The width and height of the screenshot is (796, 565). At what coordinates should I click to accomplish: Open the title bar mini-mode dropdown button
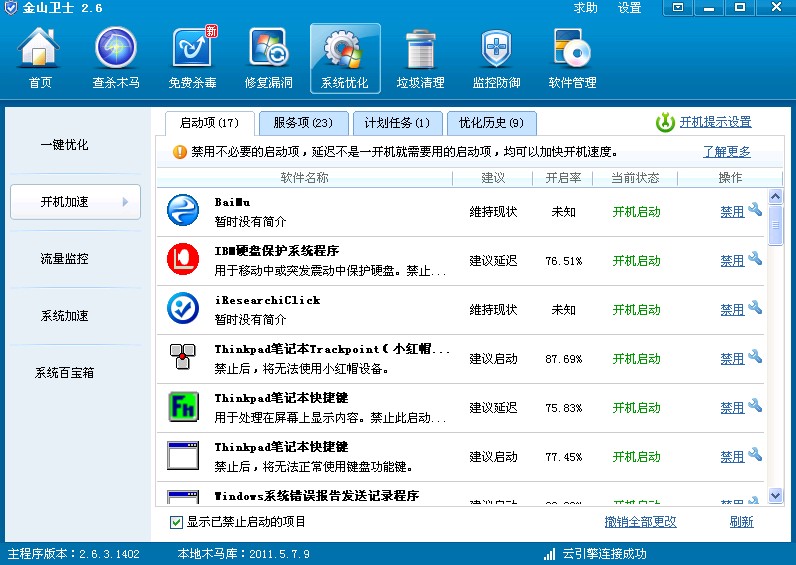point(677,8)
